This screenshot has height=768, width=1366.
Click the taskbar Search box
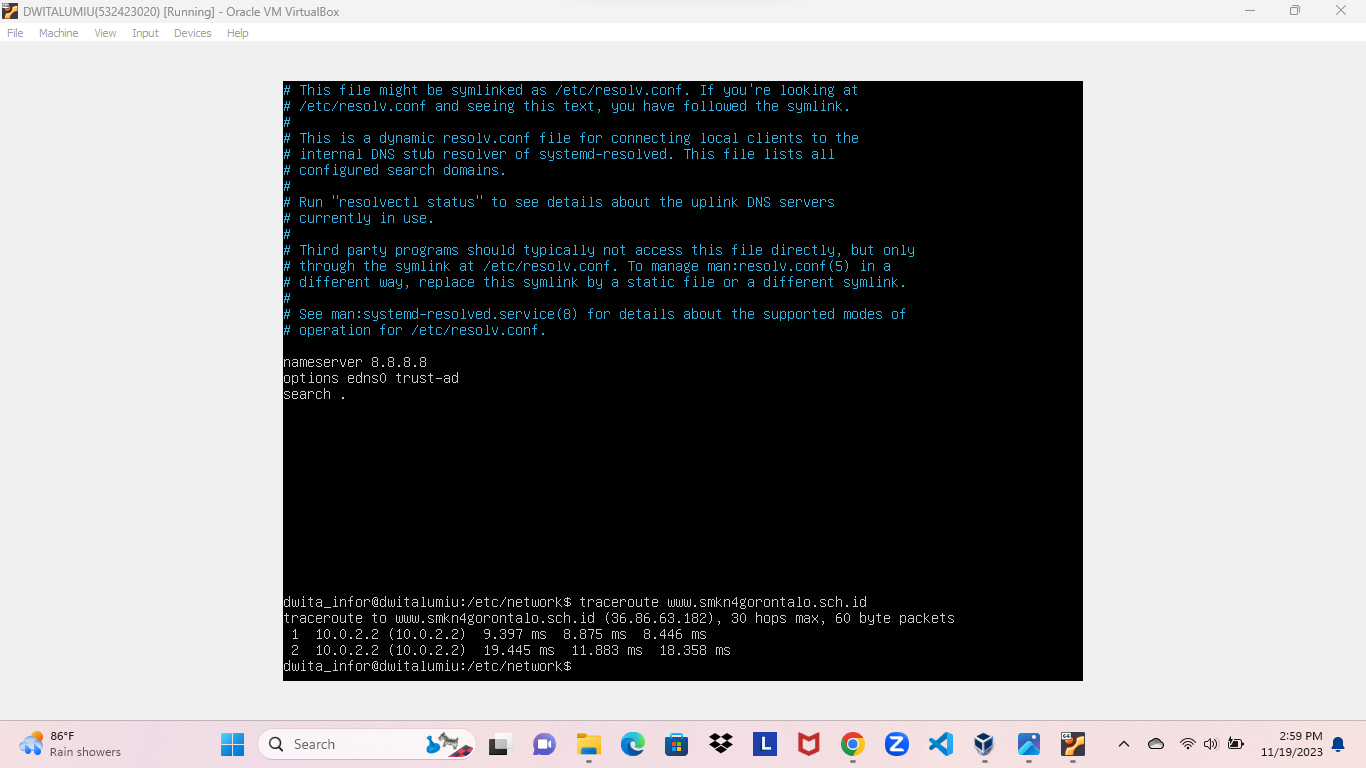366,744
